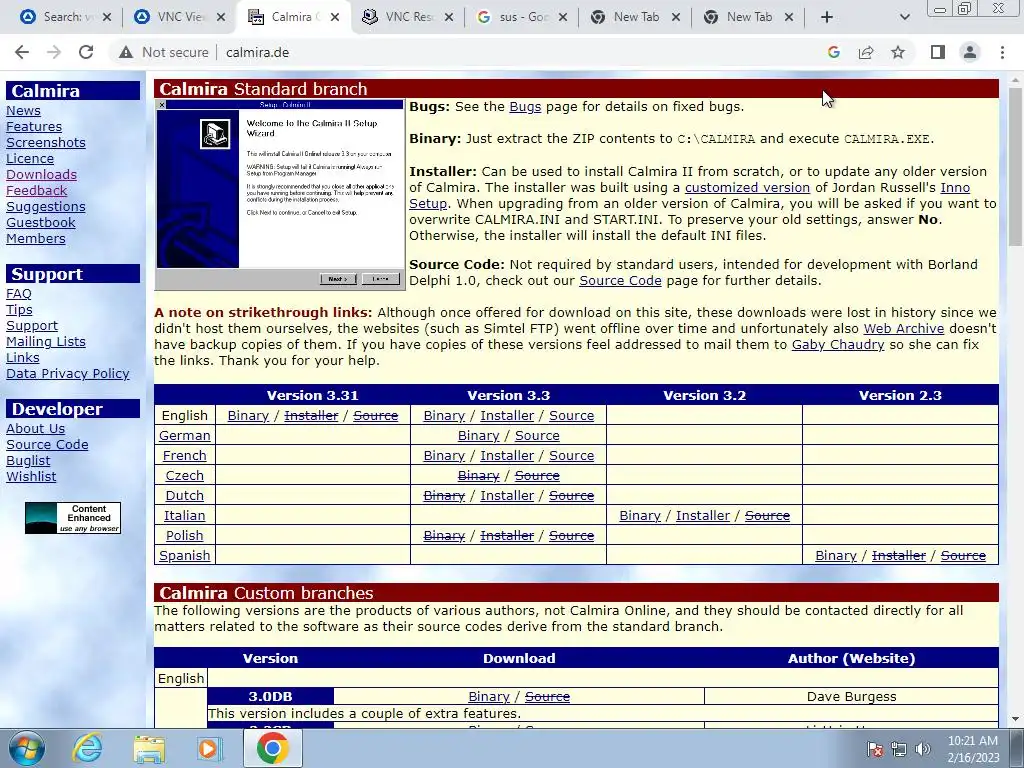Download English Version 3.31 Binary
1024x768 pixels.
tap(248, 415)
